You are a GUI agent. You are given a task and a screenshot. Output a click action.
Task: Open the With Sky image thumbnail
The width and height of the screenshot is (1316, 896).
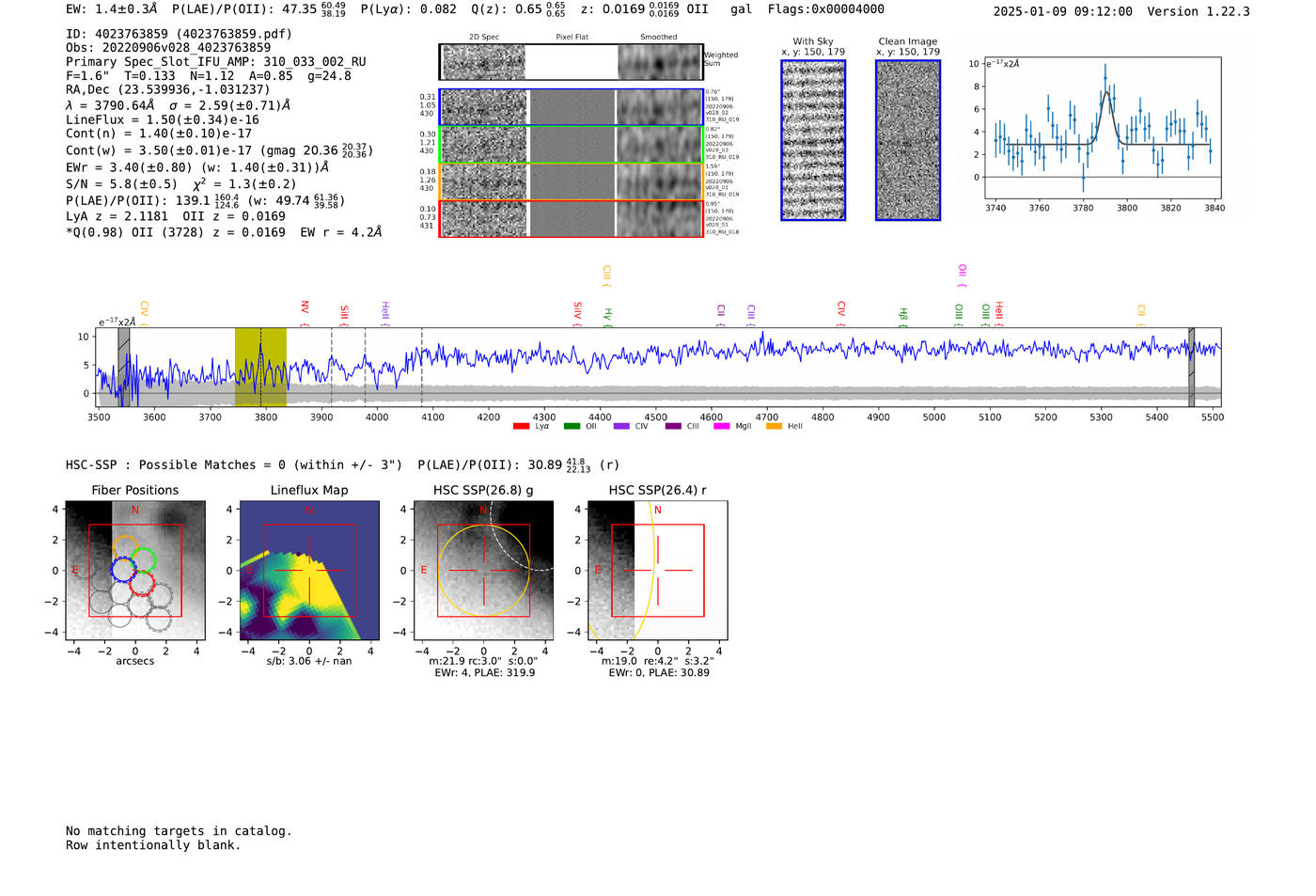(x=813, y=141)
